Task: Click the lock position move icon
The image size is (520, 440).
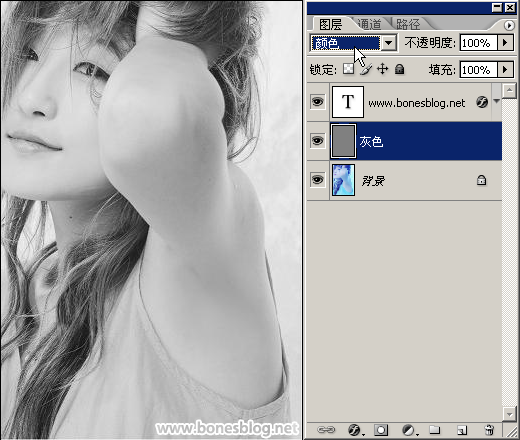Action: point(382,69)
